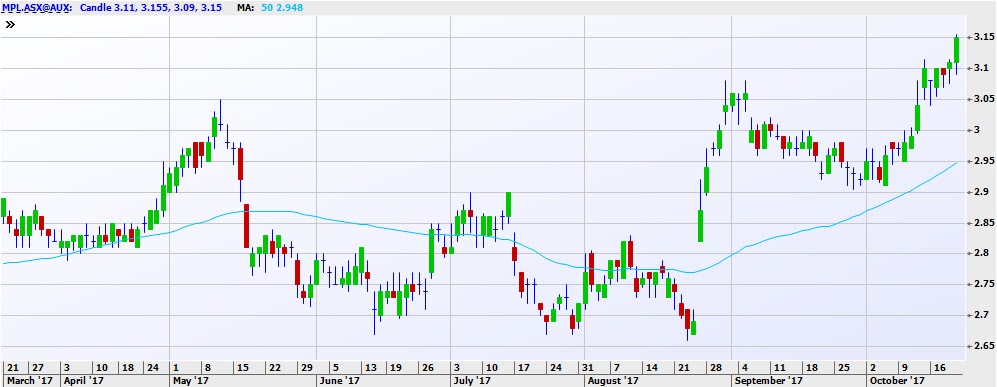Click the 19 date tick in June
This screenshot has width=997, height=387.
pos(395,367)
